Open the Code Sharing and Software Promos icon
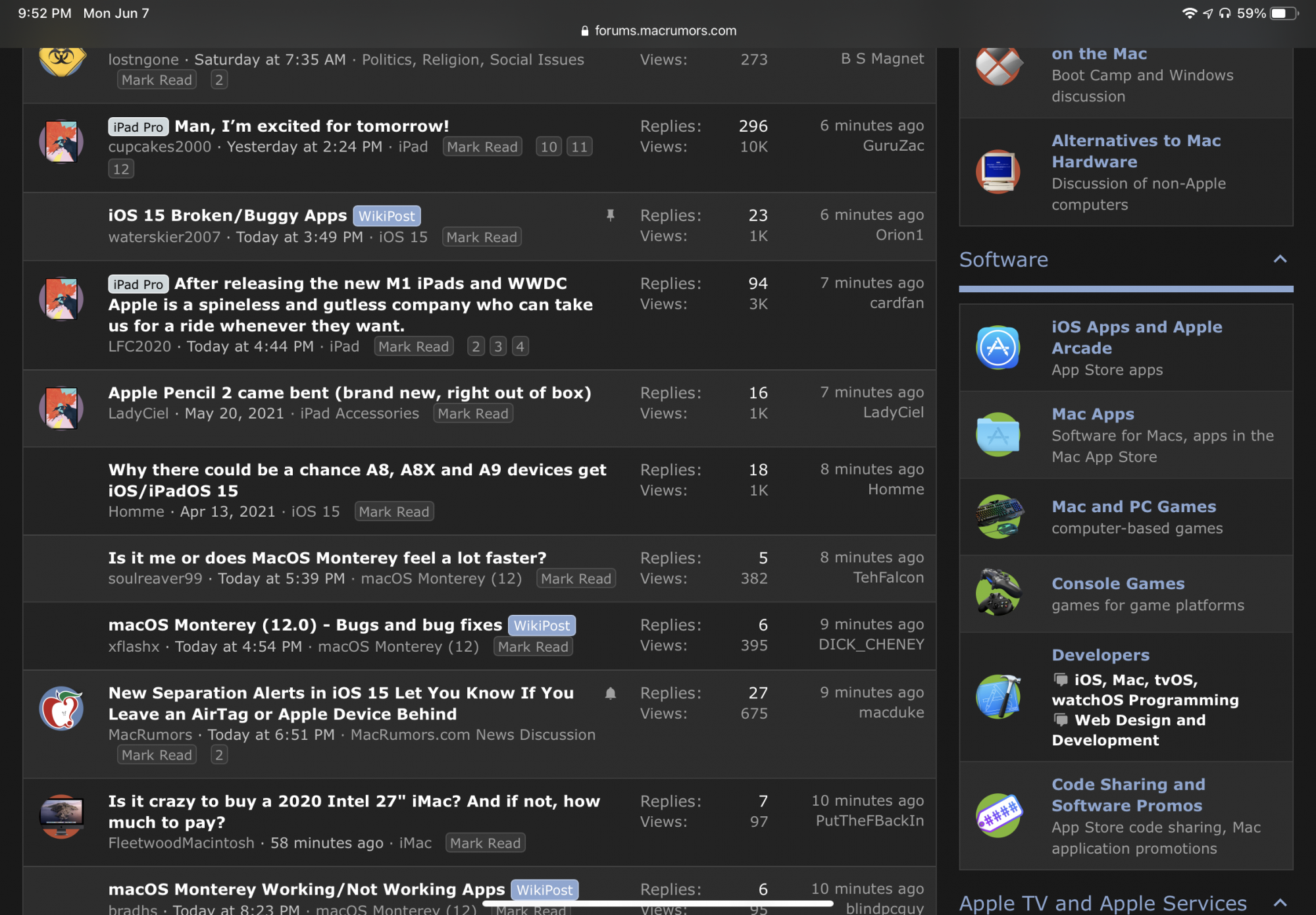1316x915 pixels. (998, 816)
